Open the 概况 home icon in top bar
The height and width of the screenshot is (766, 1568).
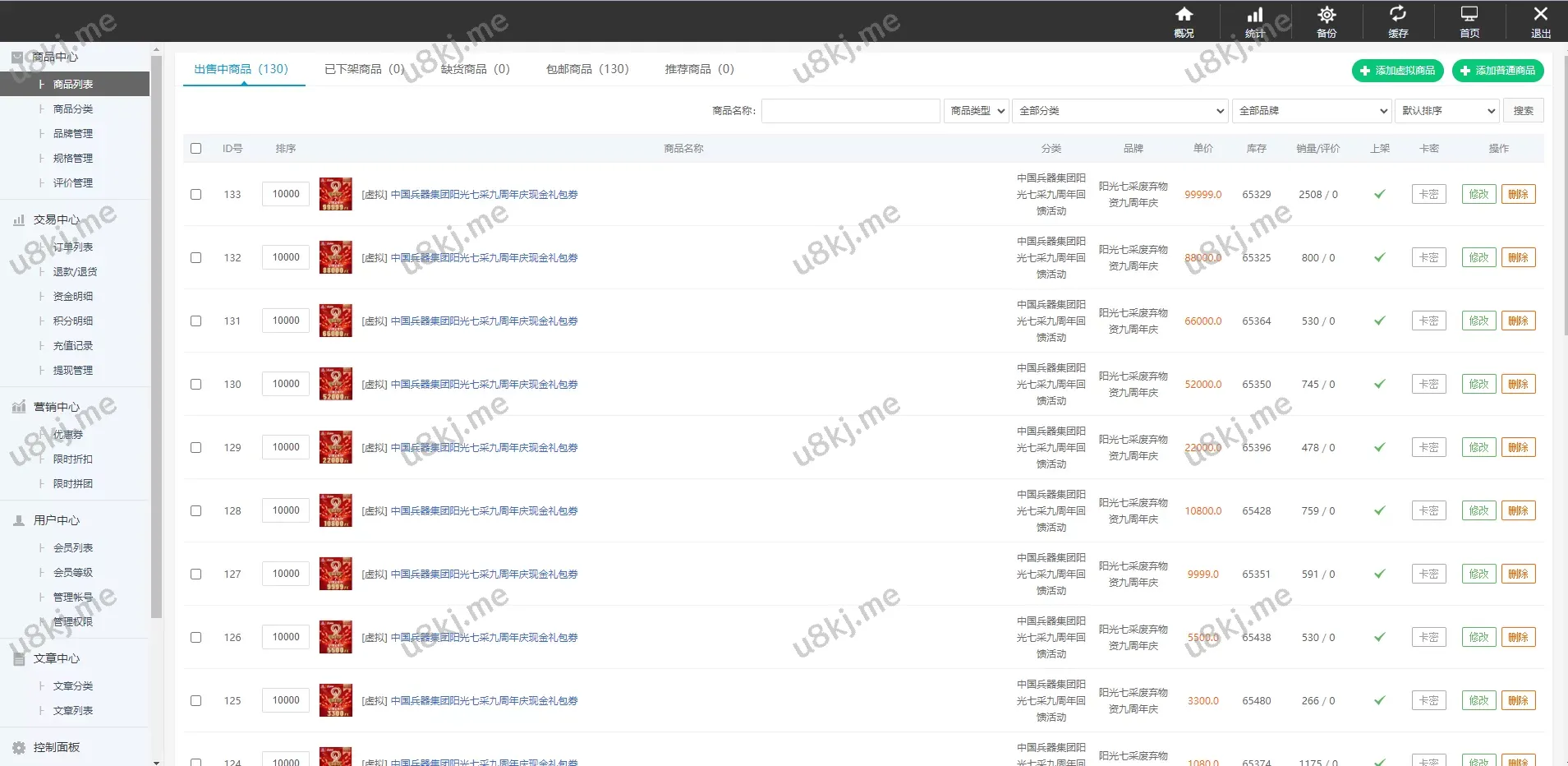tap(1184, 15)
